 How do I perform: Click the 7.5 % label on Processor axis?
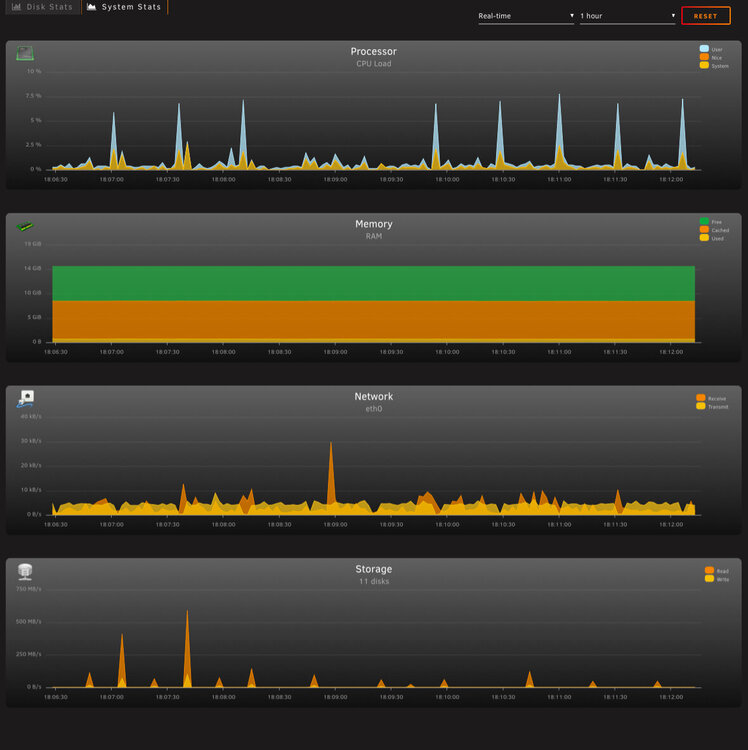[x=33, y=96]
